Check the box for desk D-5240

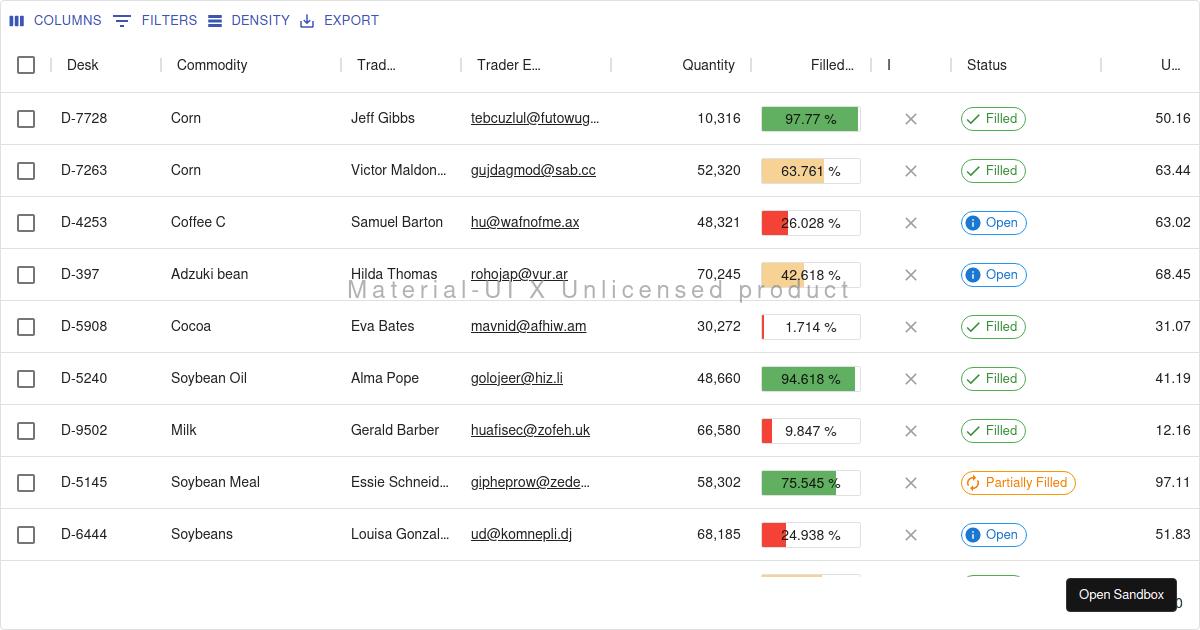[x=26, y=379]
